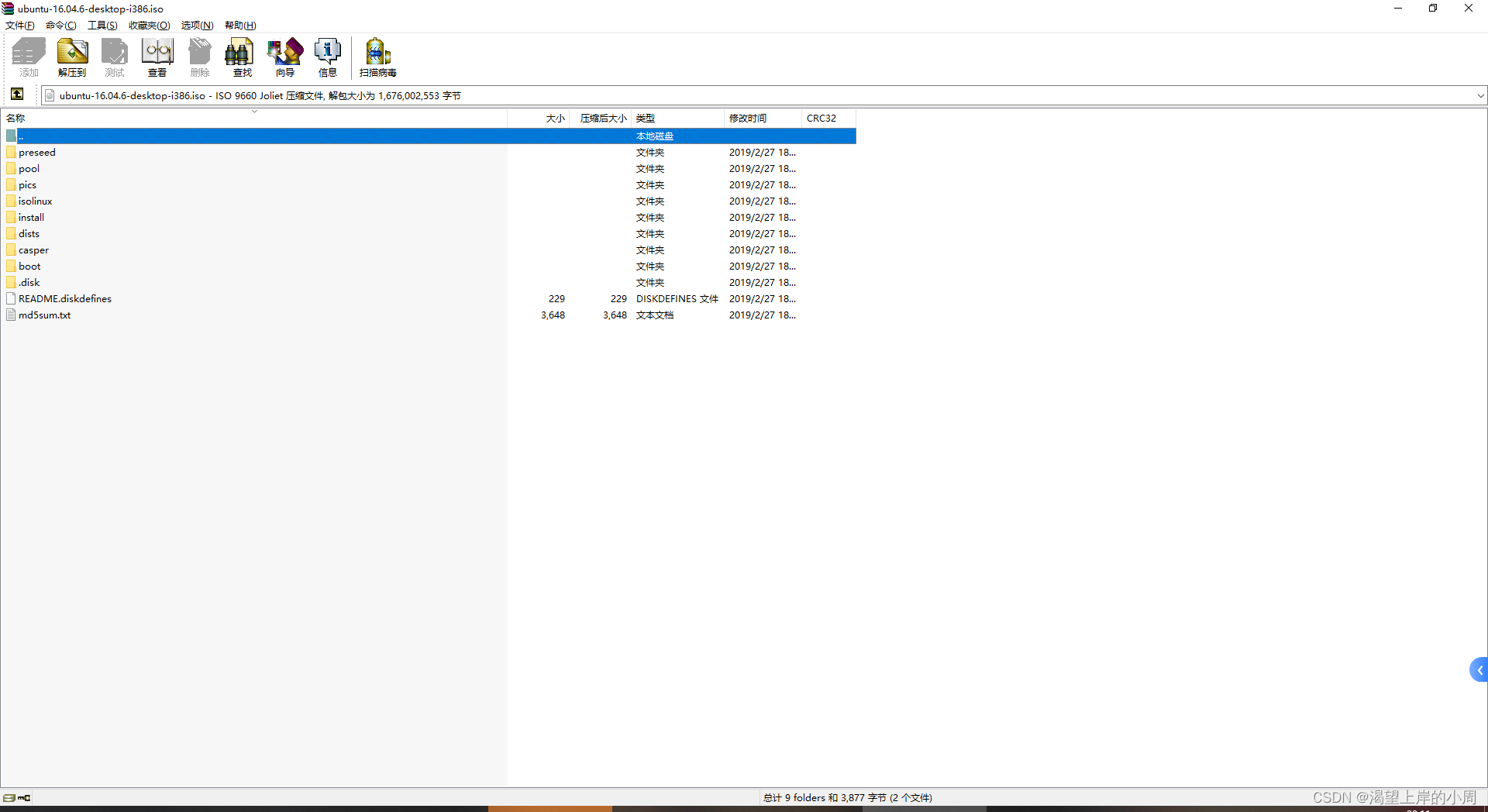Open the Favorites (收藏夹) menu
This screenshot has height=812, width=1488.
click(150, 26)
